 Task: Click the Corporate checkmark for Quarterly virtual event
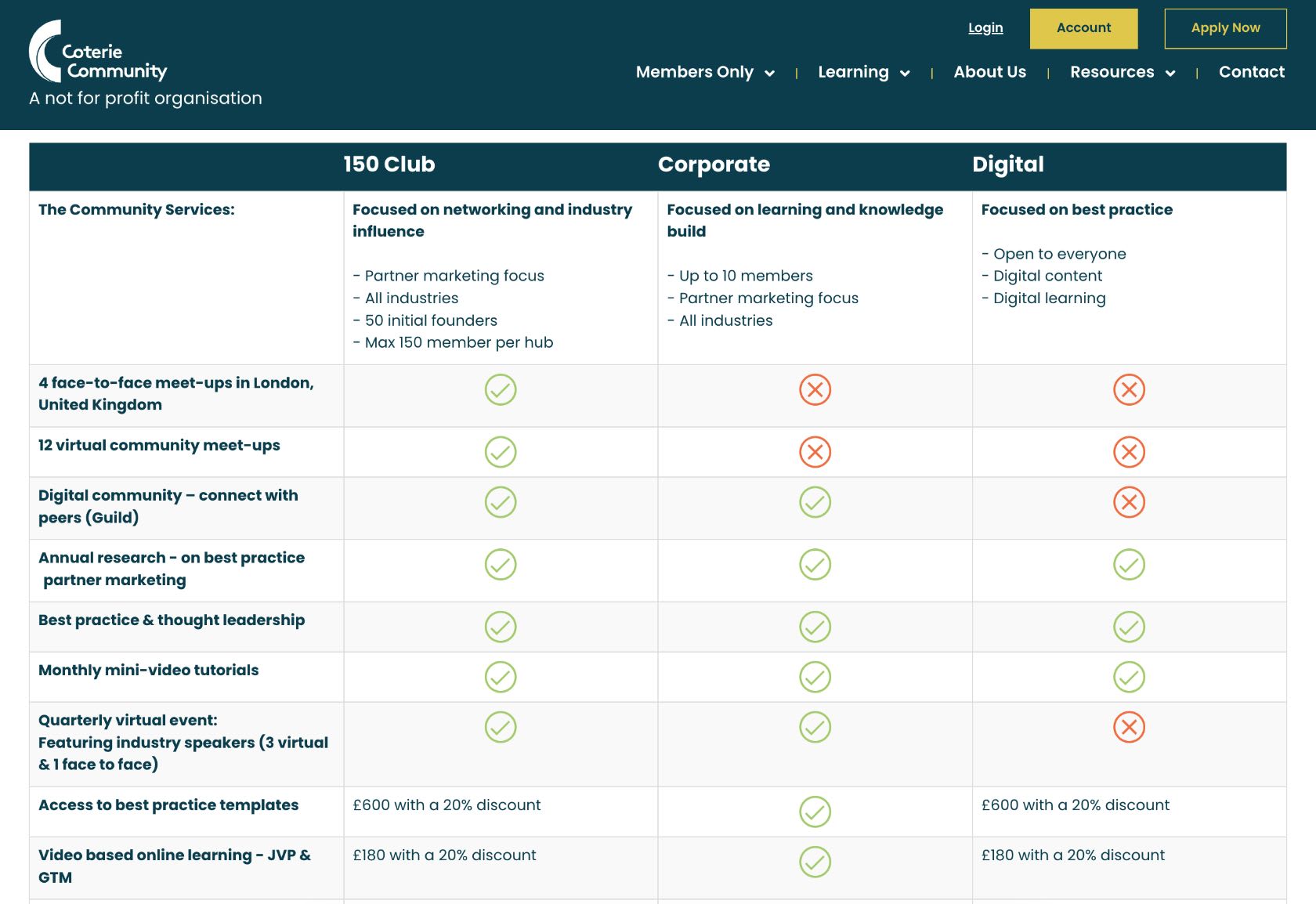pyautogui.click(x=815, y=727)
